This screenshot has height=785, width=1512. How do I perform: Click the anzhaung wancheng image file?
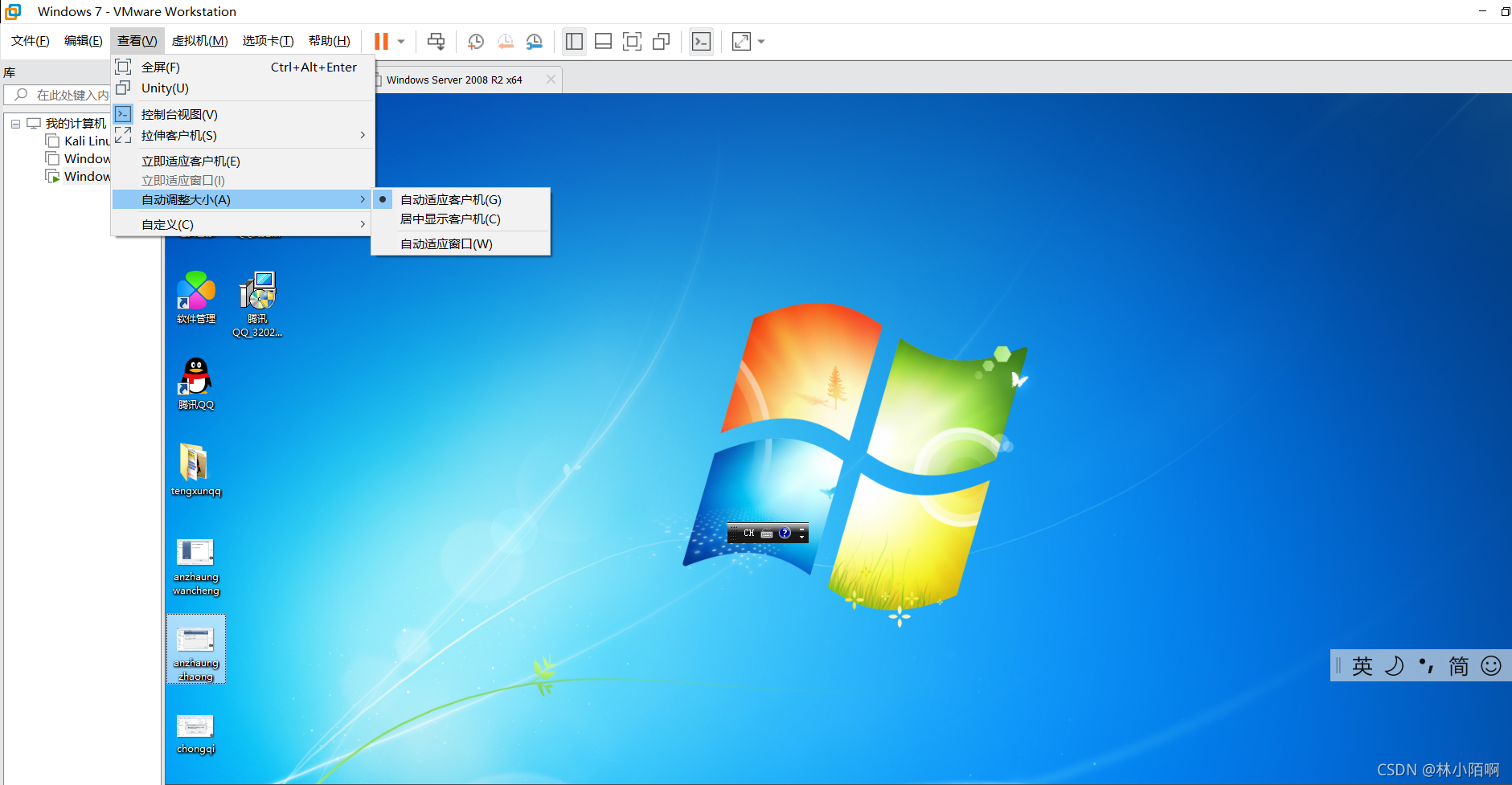(x=196, y=567)
